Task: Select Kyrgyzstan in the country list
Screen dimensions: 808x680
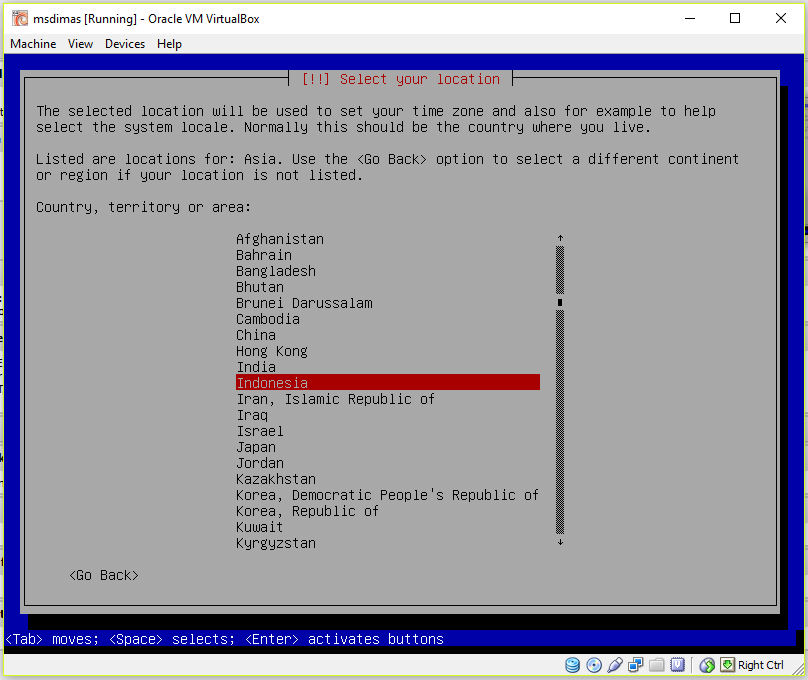Action: (x=276, y=543)
